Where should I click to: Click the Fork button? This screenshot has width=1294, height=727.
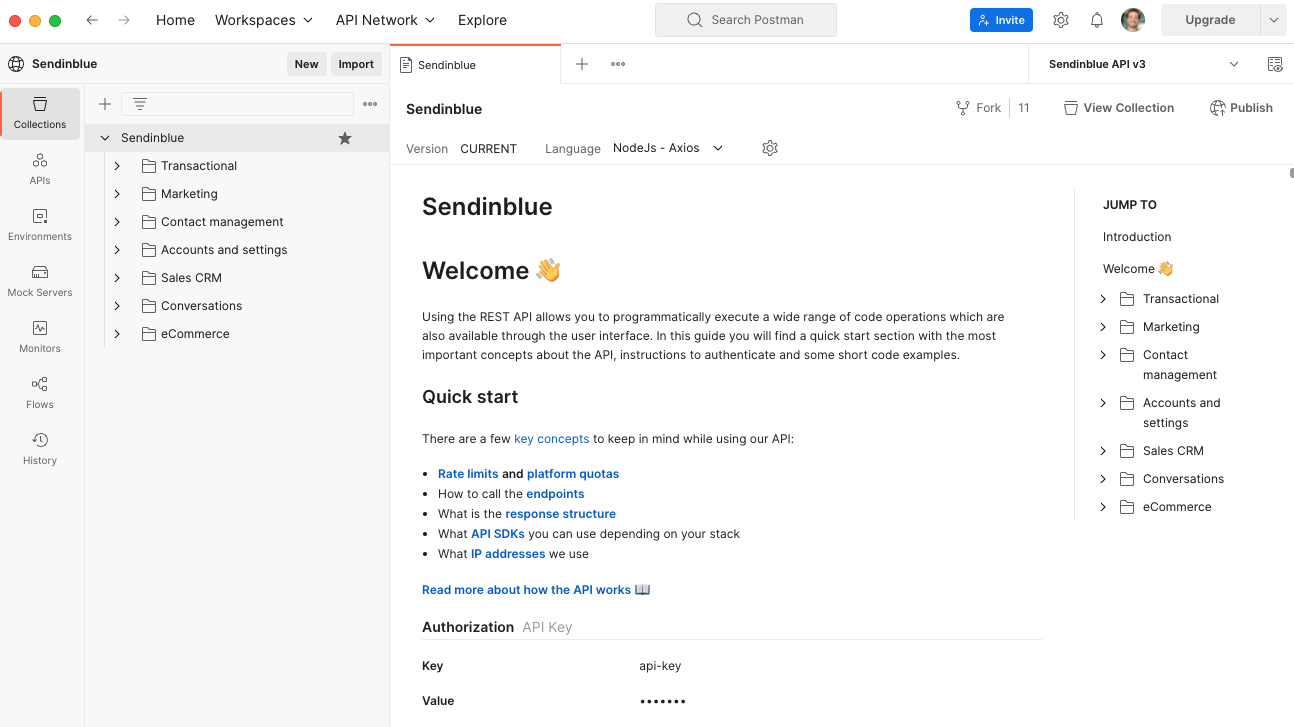978,108
